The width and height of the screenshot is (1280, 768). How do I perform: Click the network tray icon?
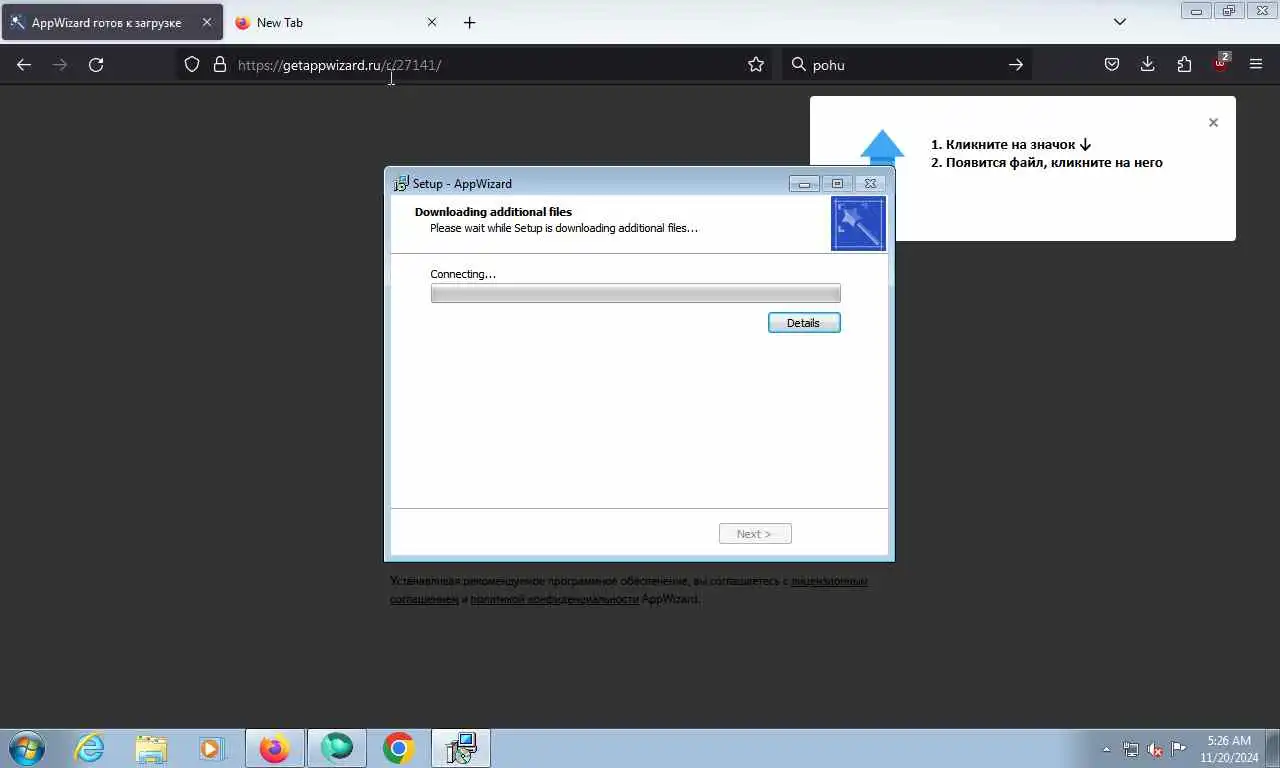click(1131, 749)
